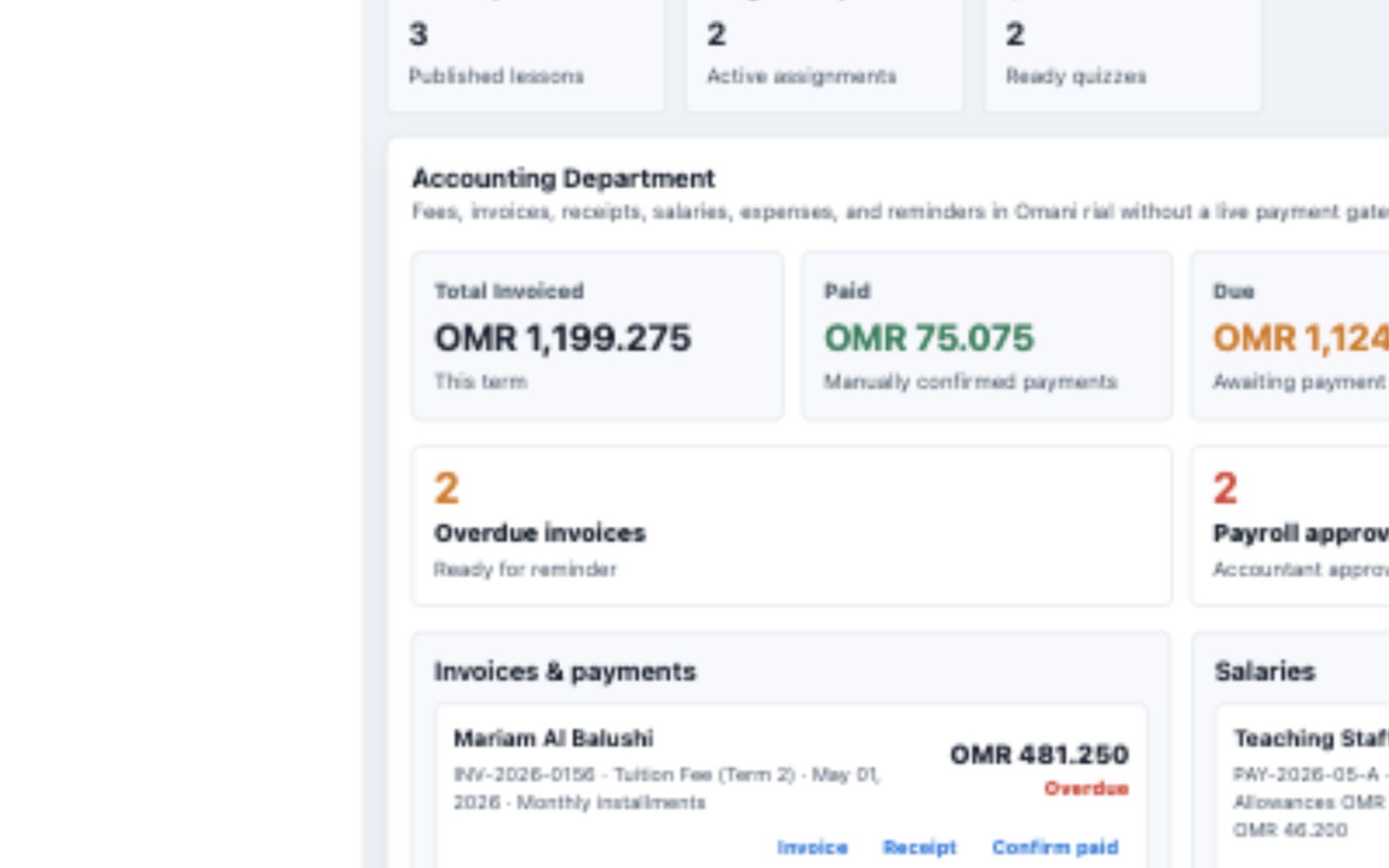Click Confirm paid for Mariam Al Balushi

coord(1055,847)
